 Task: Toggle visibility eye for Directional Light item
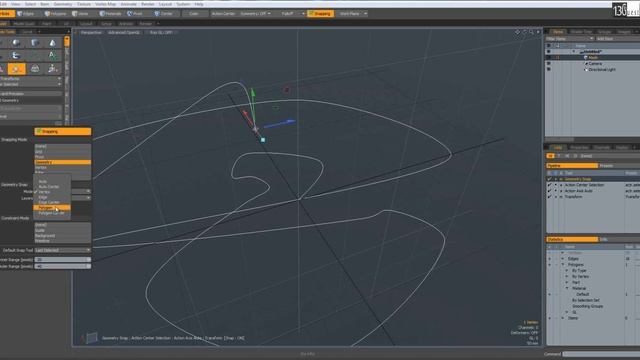coord(549,69)
